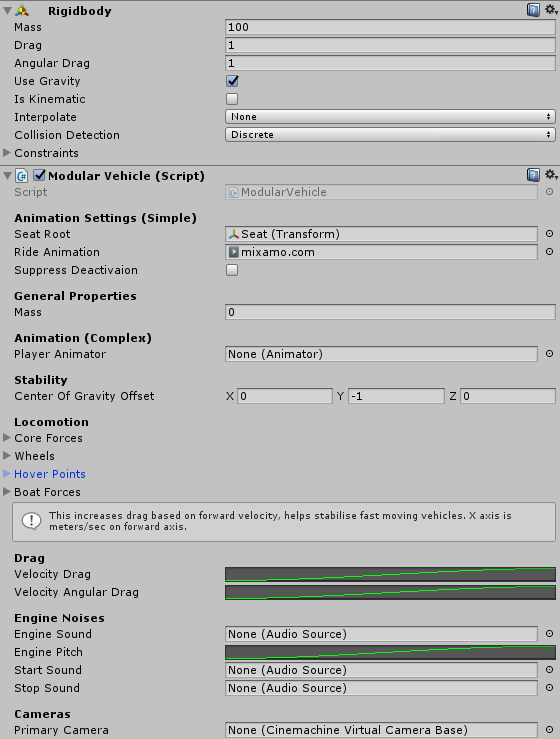Expand the Hover Points foldout

coord(7,474)
